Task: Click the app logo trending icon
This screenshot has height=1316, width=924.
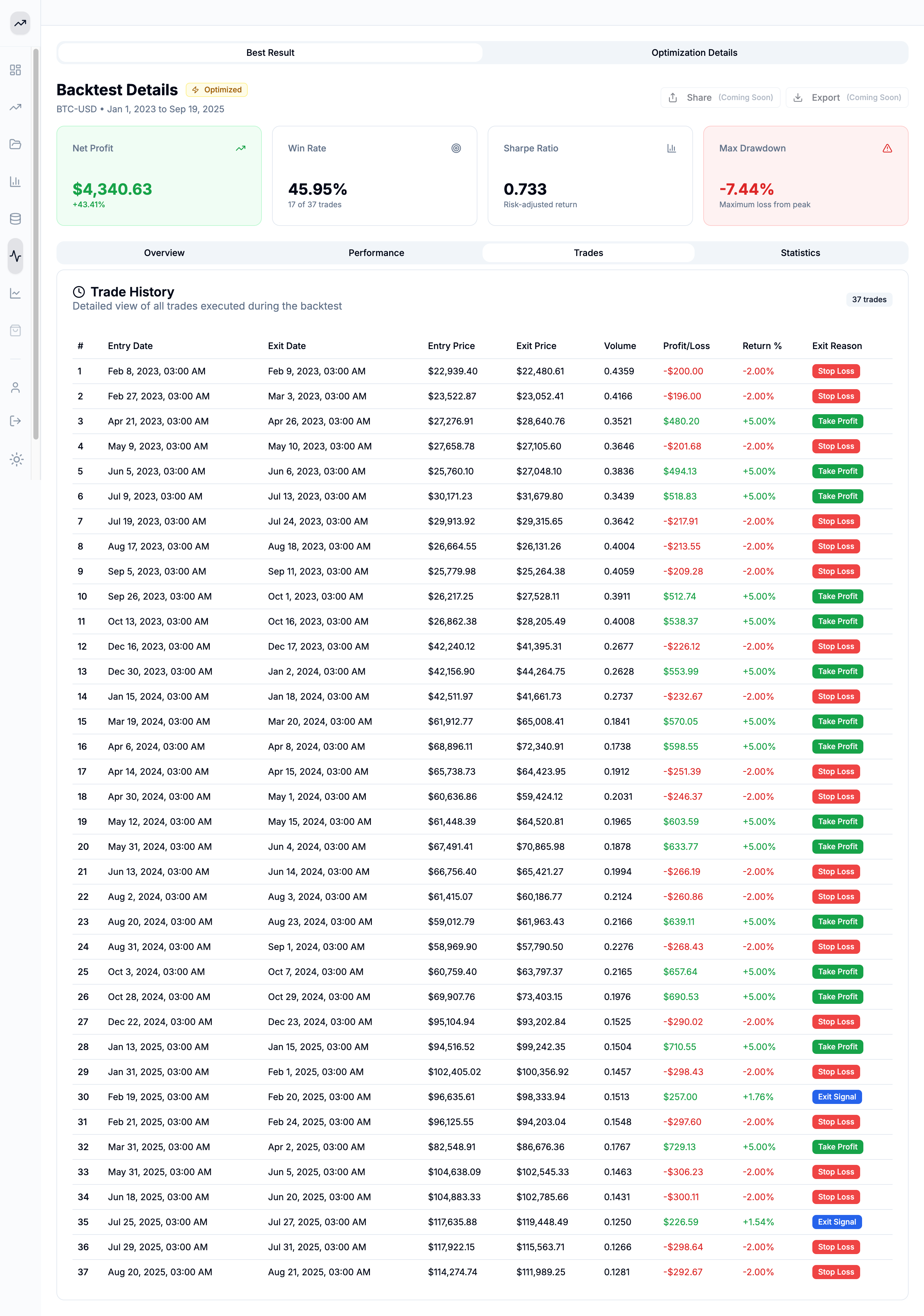Action: (x=20, y=23)
